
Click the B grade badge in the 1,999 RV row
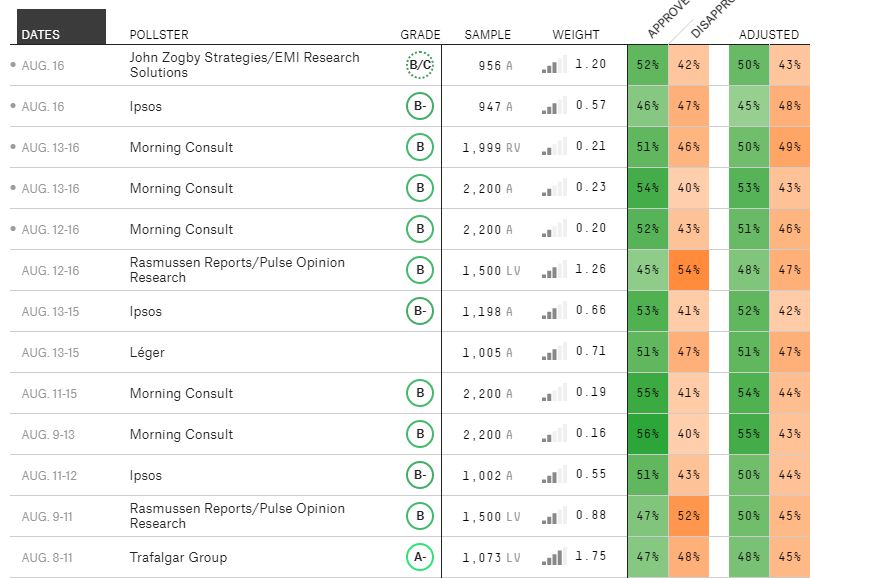420,147
